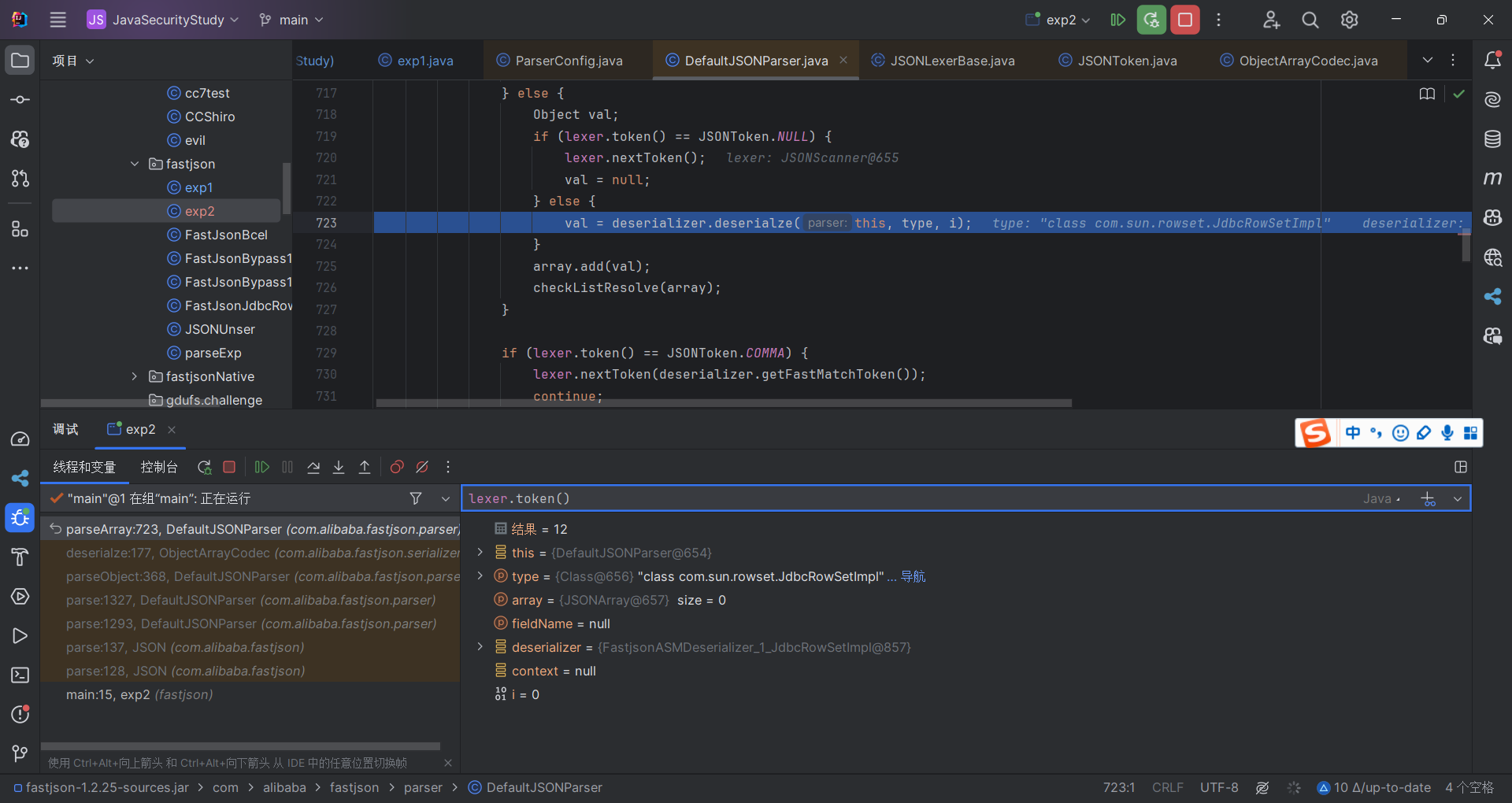
Task: Rerun exp2 debug session from the top toolbar
Action: click(x=1151, y=20)
